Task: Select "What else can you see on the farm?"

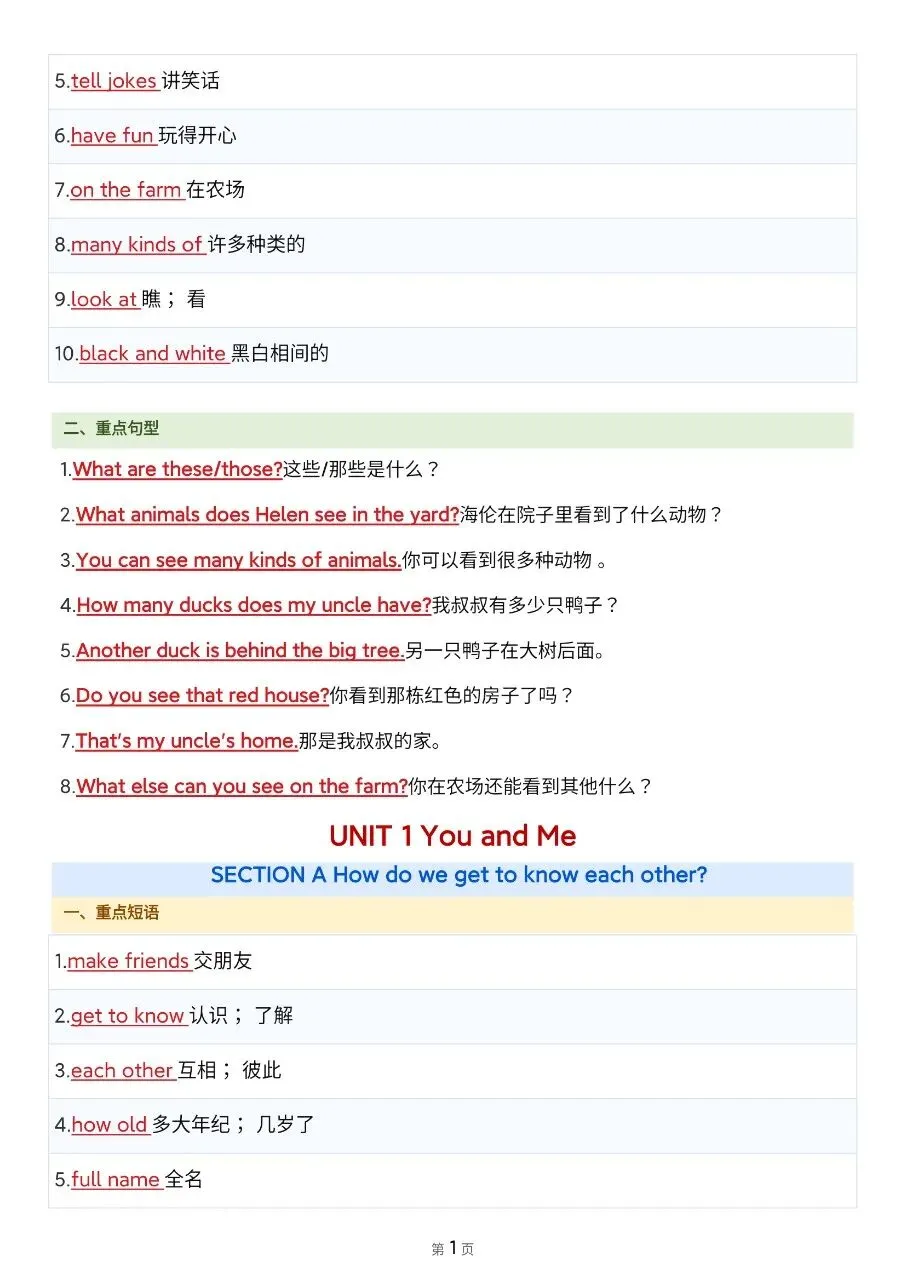Action: point(242,787)
